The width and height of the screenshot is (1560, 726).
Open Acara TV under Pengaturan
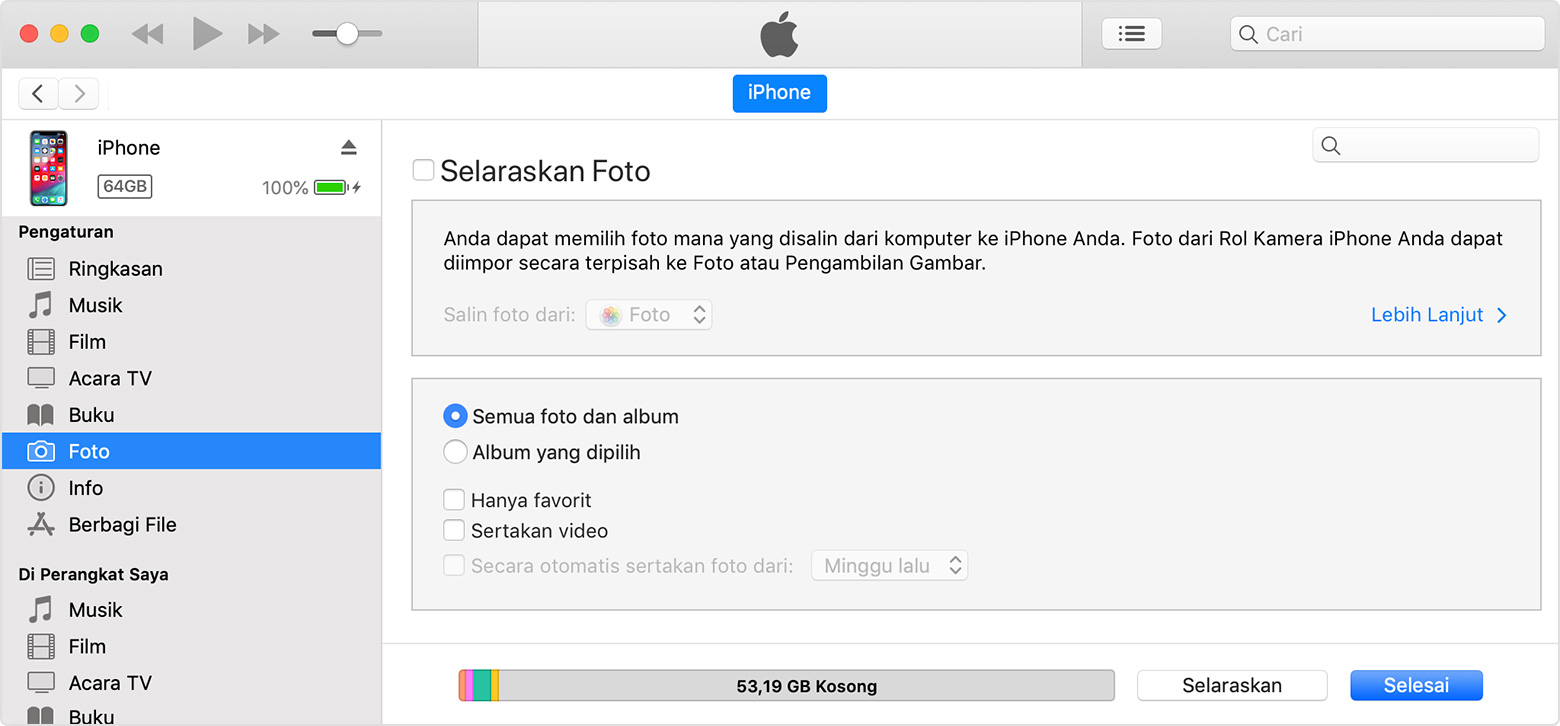(191, 378)
